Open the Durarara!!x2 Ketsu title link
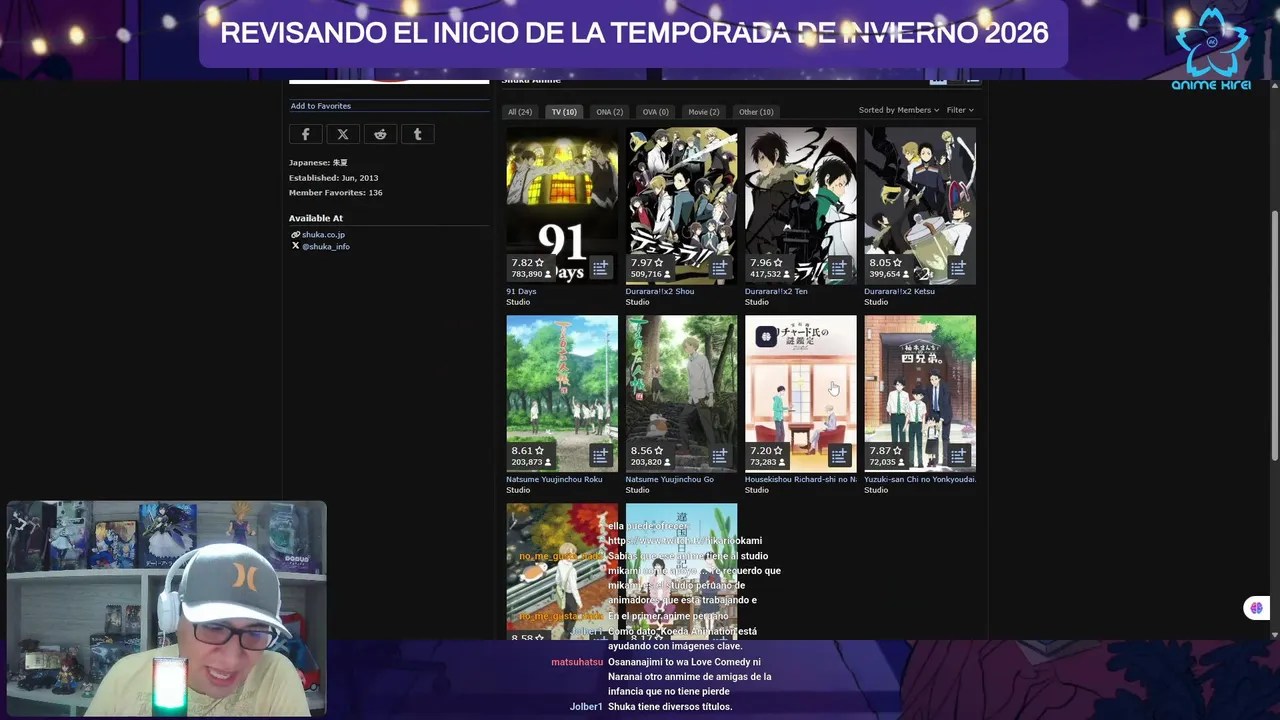Screen dimensions: 1280x720 899,291
